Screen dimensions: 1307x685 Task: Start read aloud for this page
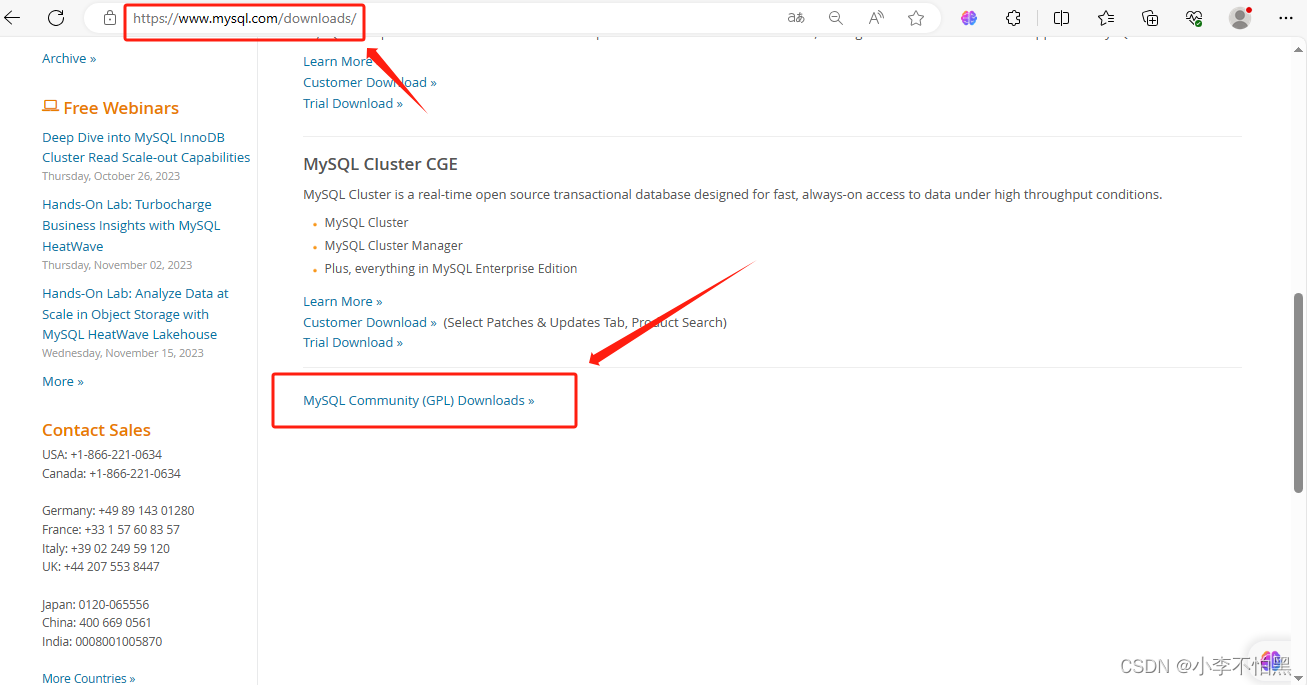pos(875,17)
